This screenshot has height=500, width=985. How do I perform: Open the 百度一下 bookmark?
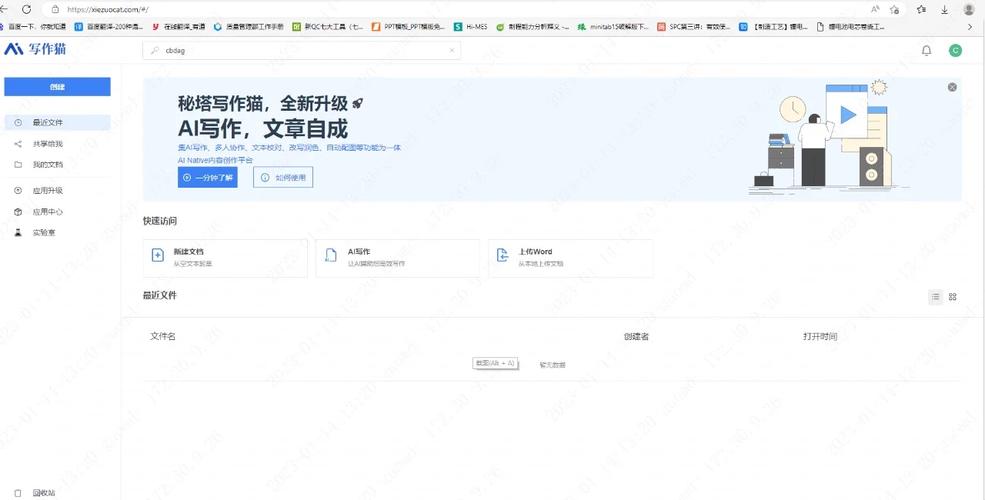click(33, 27)
